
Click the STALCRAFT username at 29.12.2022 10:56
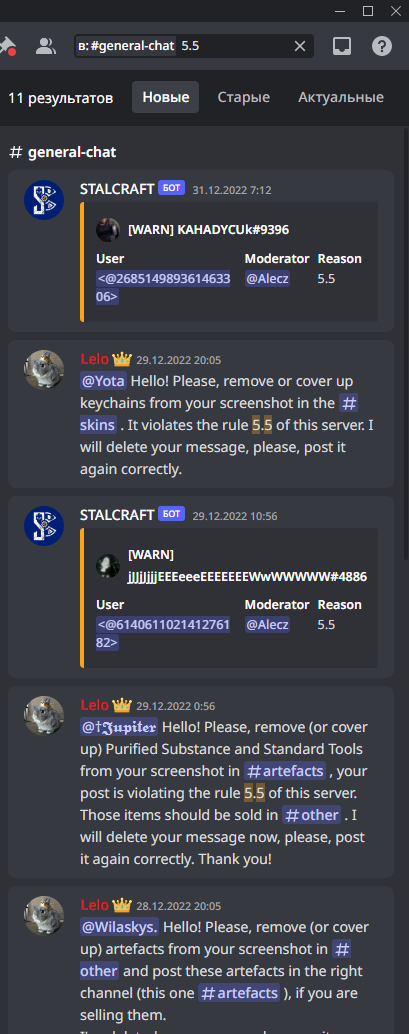[117, 515]
